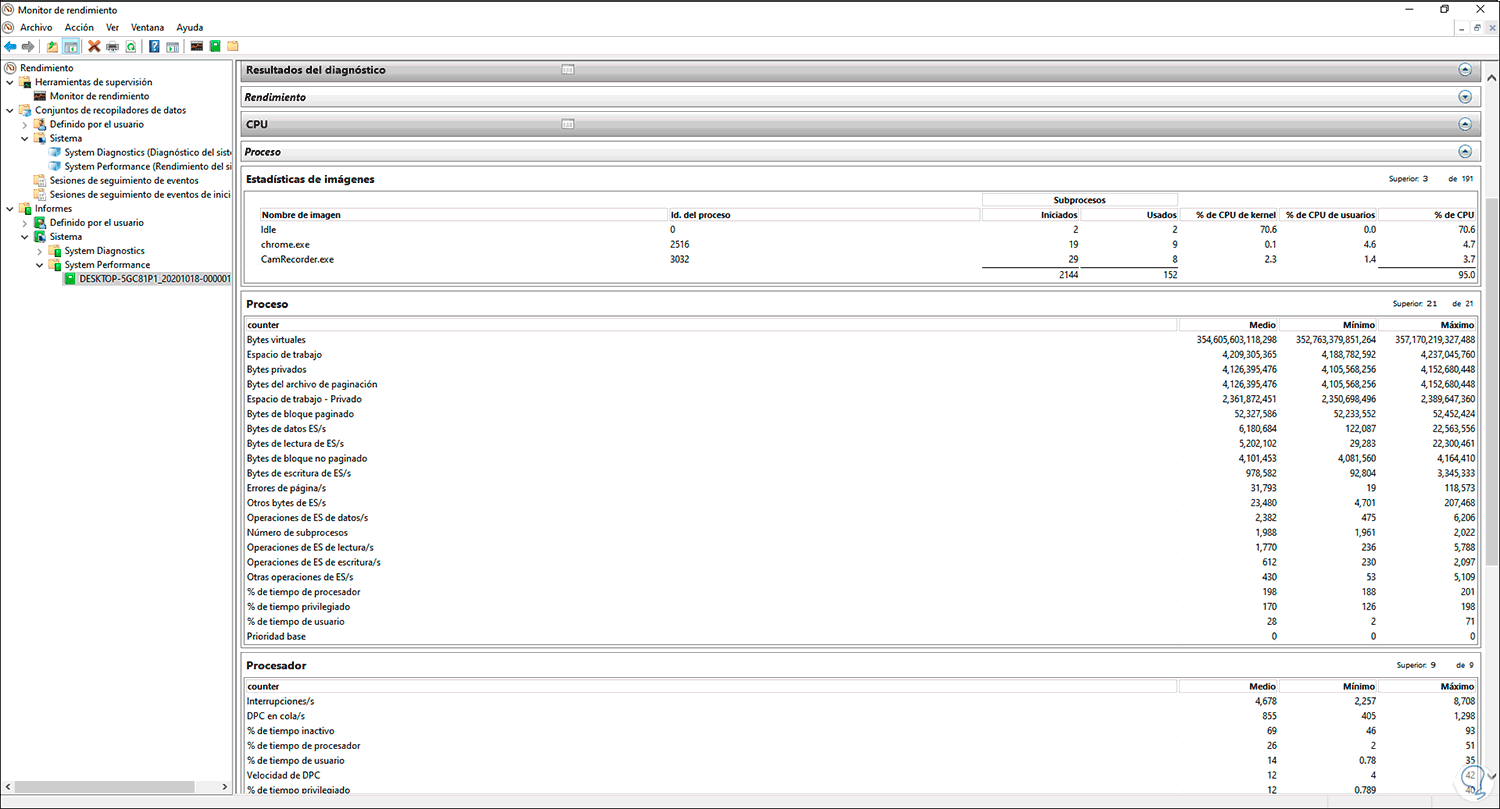
Task: Click the red X delete toolbar icon
Action: 93,46
